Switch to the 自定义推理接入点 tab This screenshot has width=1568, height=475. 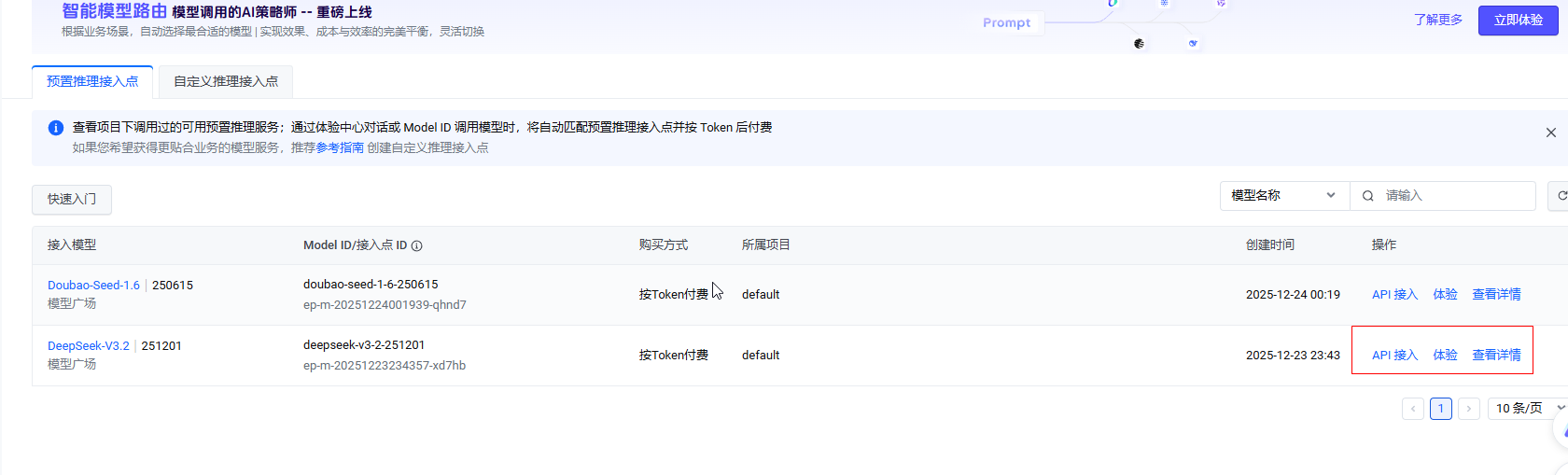pyautogui.click(x=226, y=81)
